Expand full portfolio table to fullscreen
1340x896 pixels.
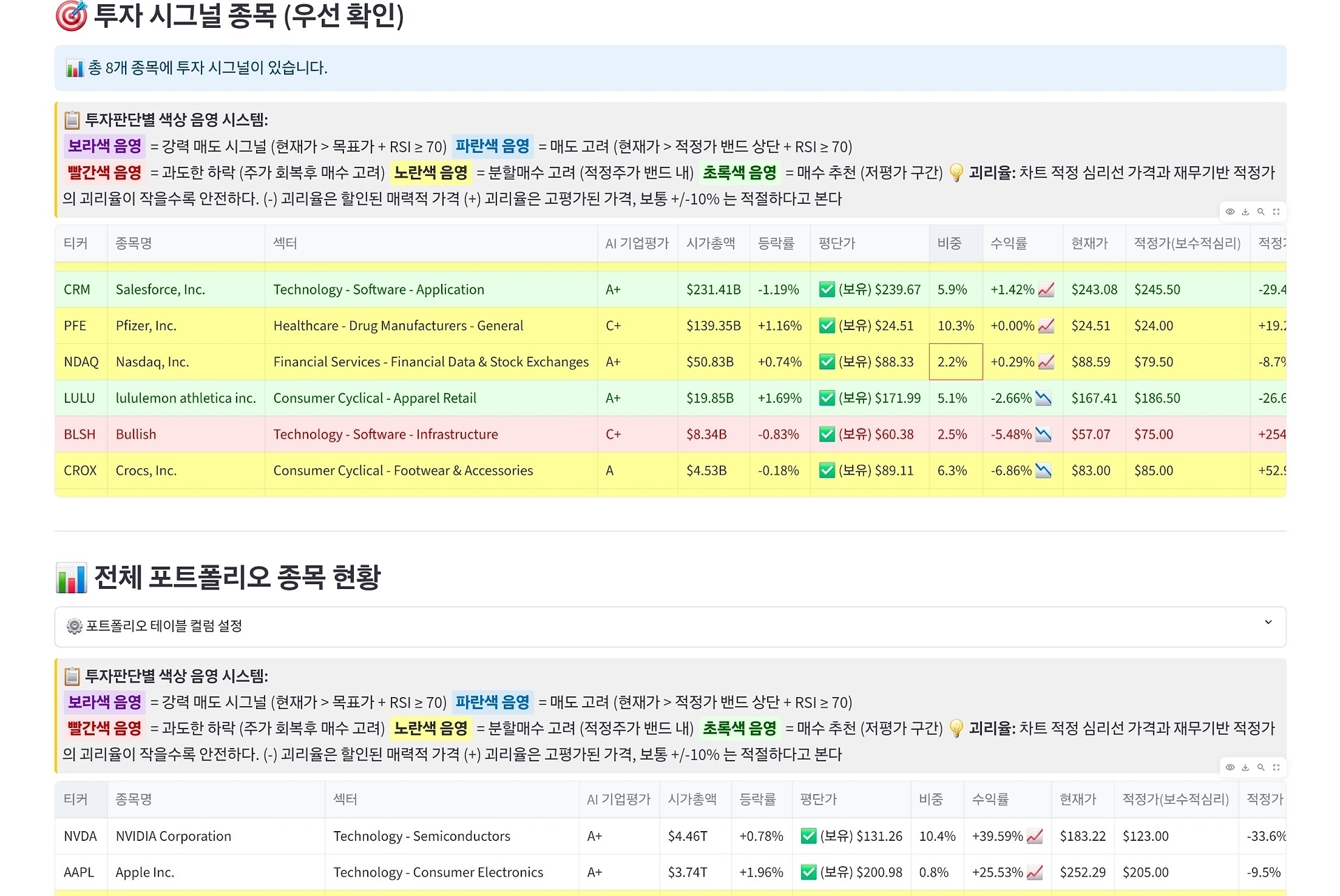pyautogui.click(x=1276, y=767)
